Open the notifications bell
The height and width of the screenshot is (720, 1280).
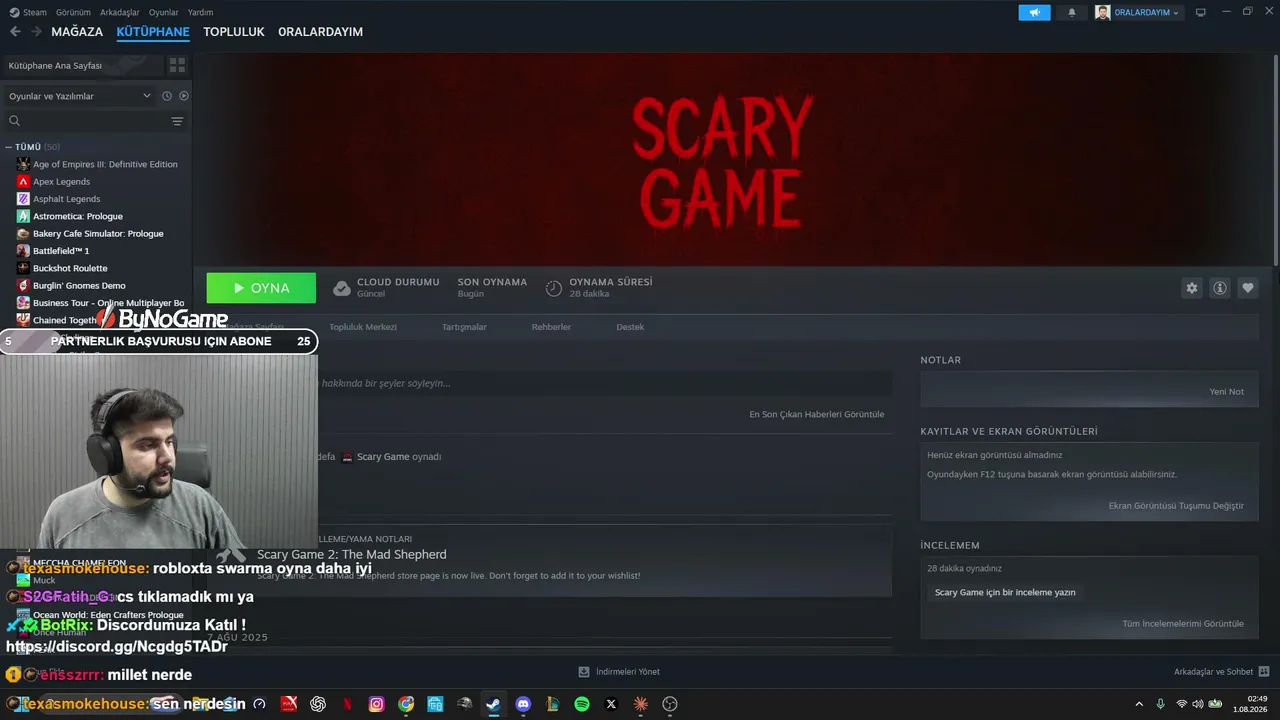(x=1072, y=12)
